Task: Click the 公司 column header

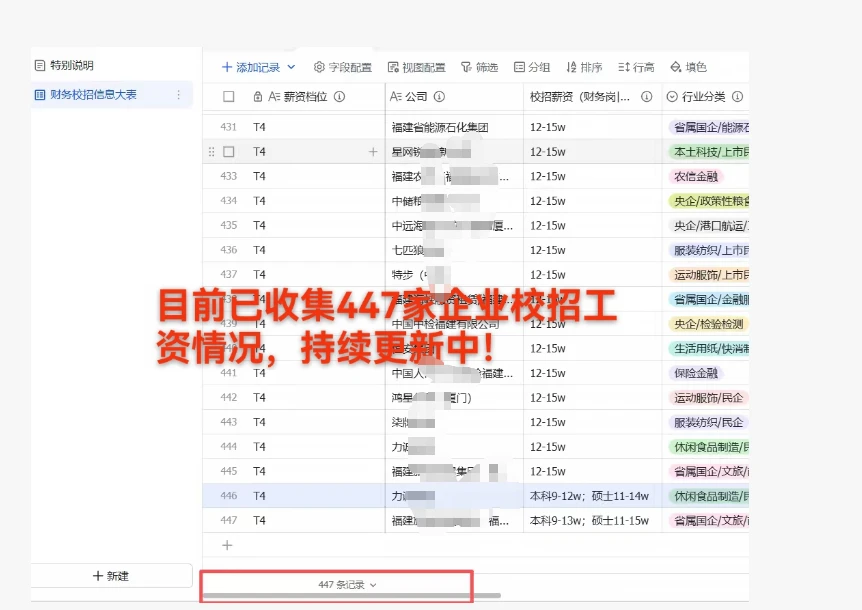Action: click(454, 97)
